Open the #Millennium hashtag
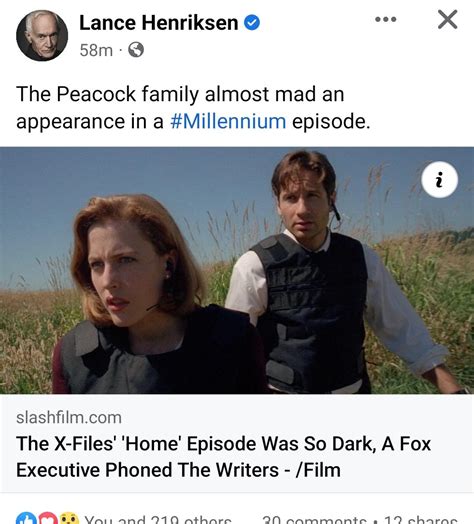Screen dimensions: 474x524 228,121
